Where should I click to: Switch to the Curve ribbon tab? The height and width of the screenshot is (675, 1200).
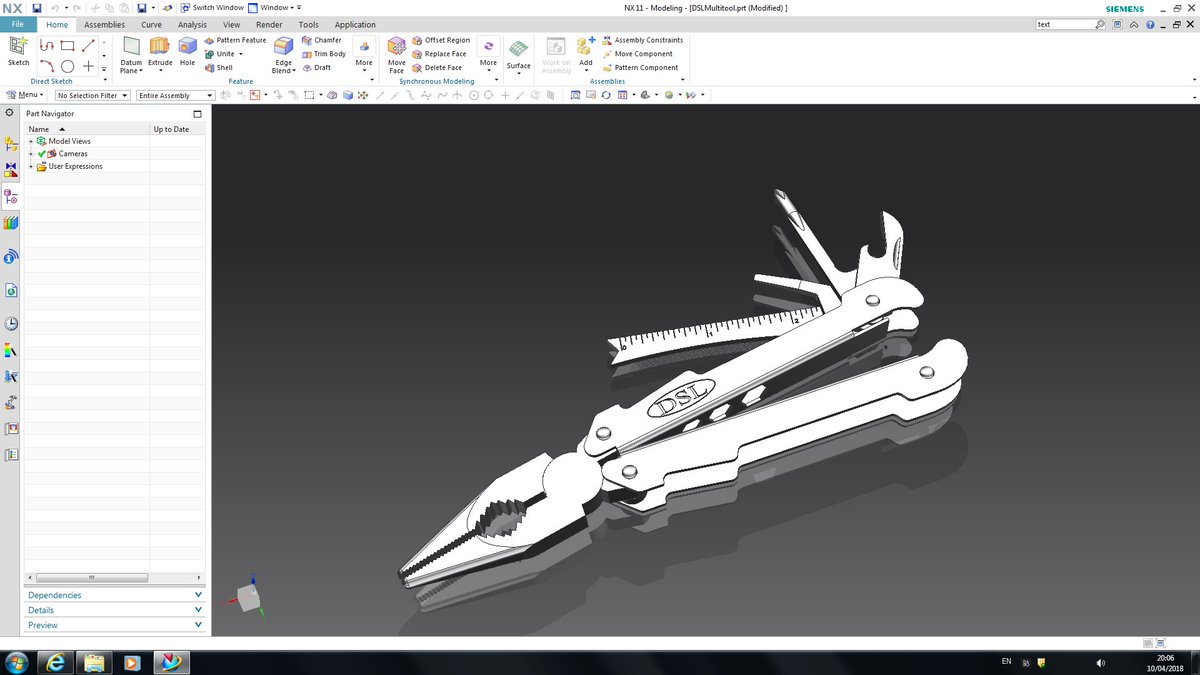tap(151, 24)
